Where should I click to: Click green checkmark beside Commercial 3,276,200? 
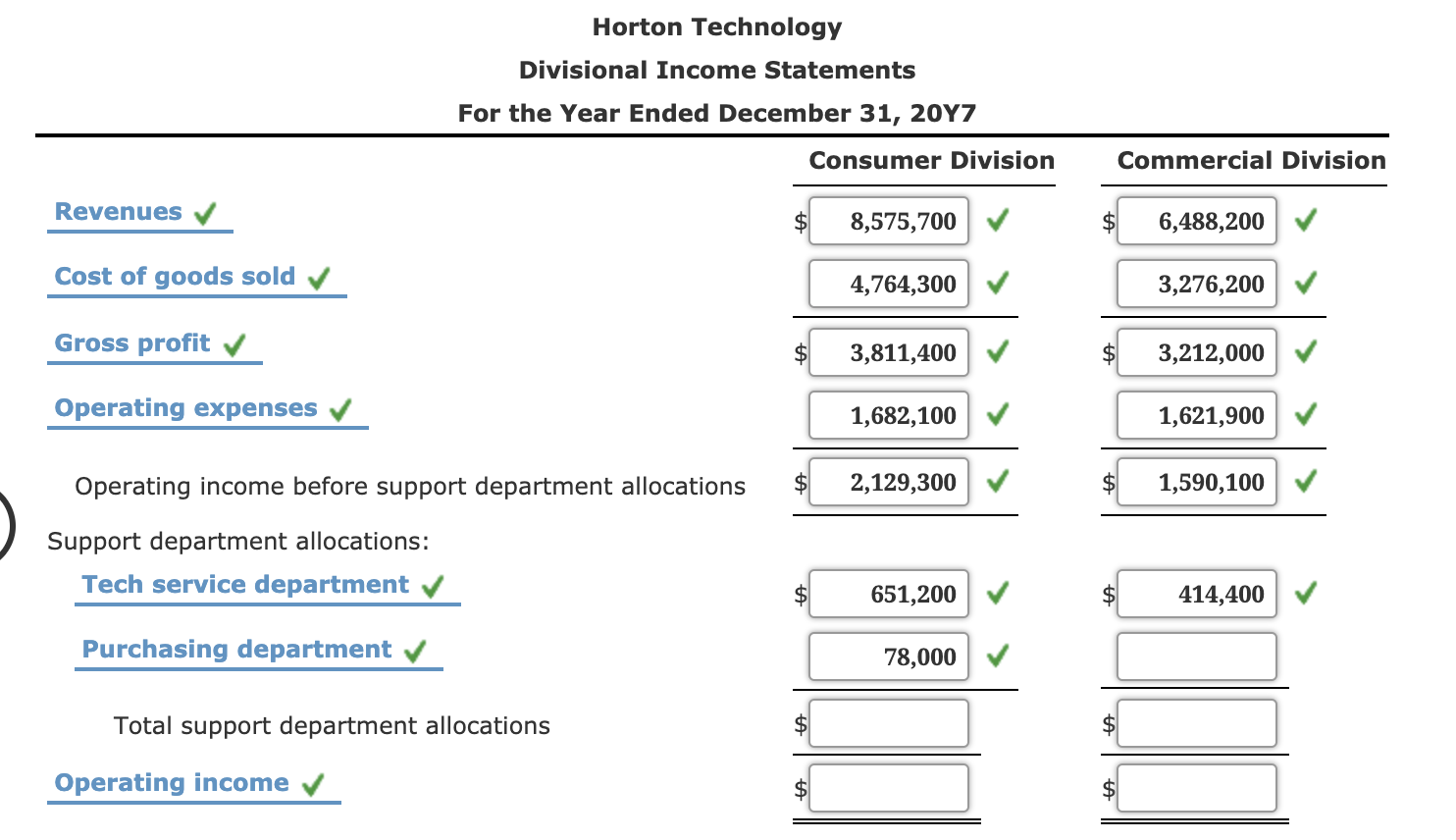tap(1305, 284)
